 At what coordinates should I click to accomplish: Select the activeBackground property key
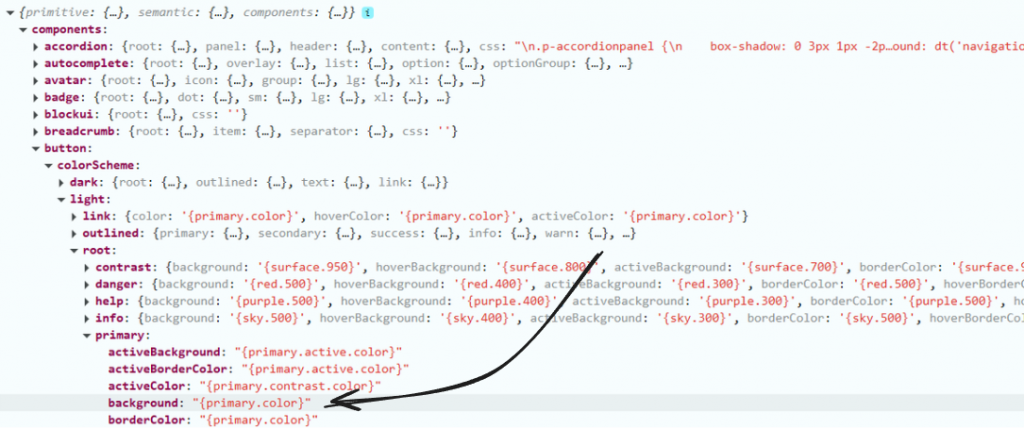162,352
